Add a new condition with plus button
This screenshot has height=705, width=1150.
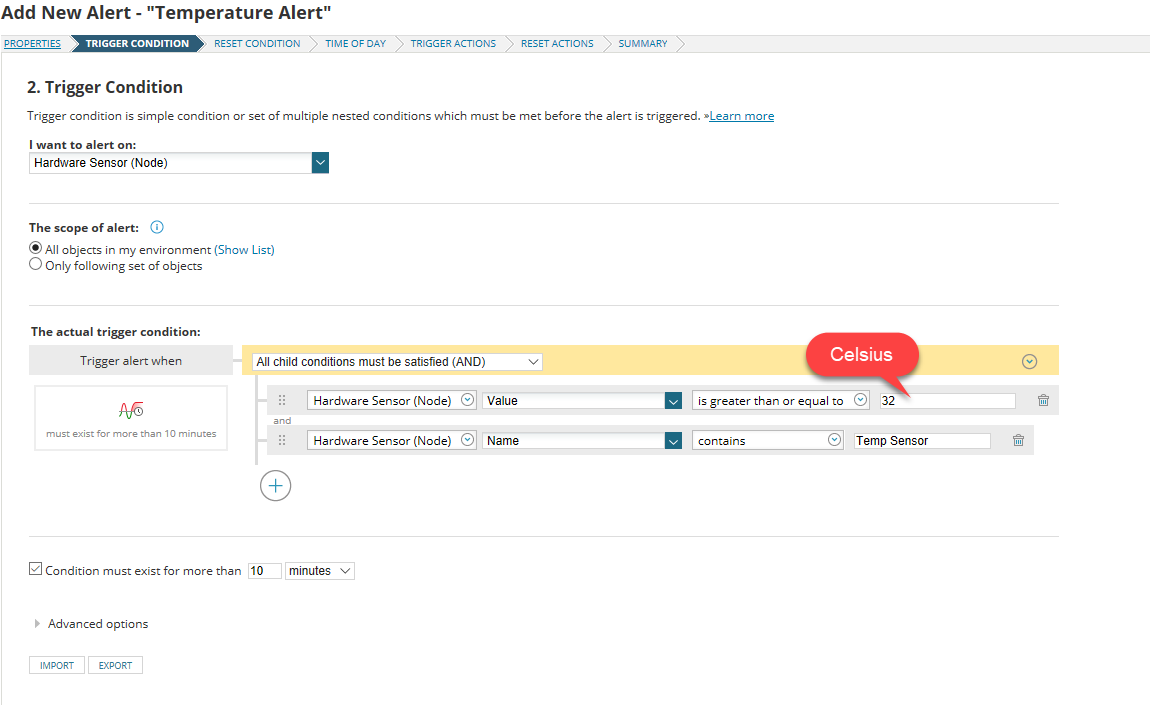pyautogui.click(x=275, y=486)
